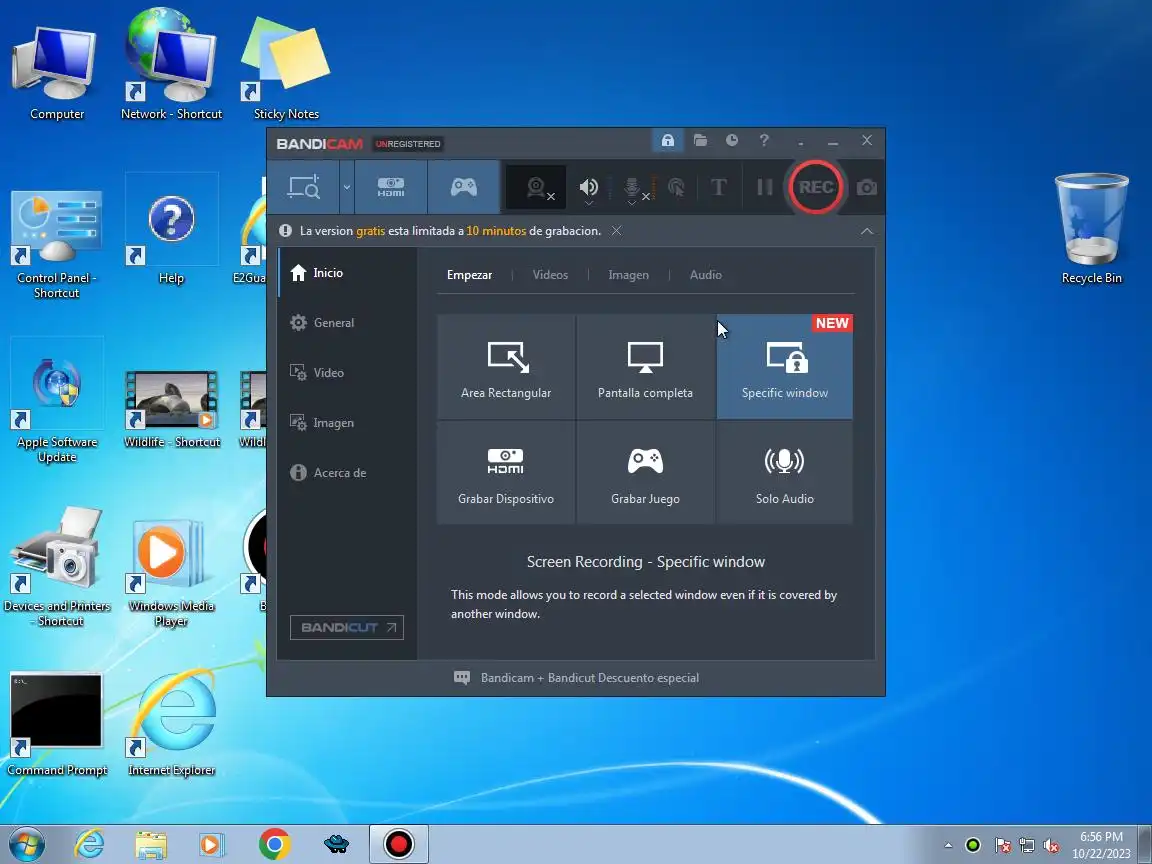Choose the Solo Audio tile
Image resolution: width=1152 pixels, height=864 pixels.
click(785, 473)
